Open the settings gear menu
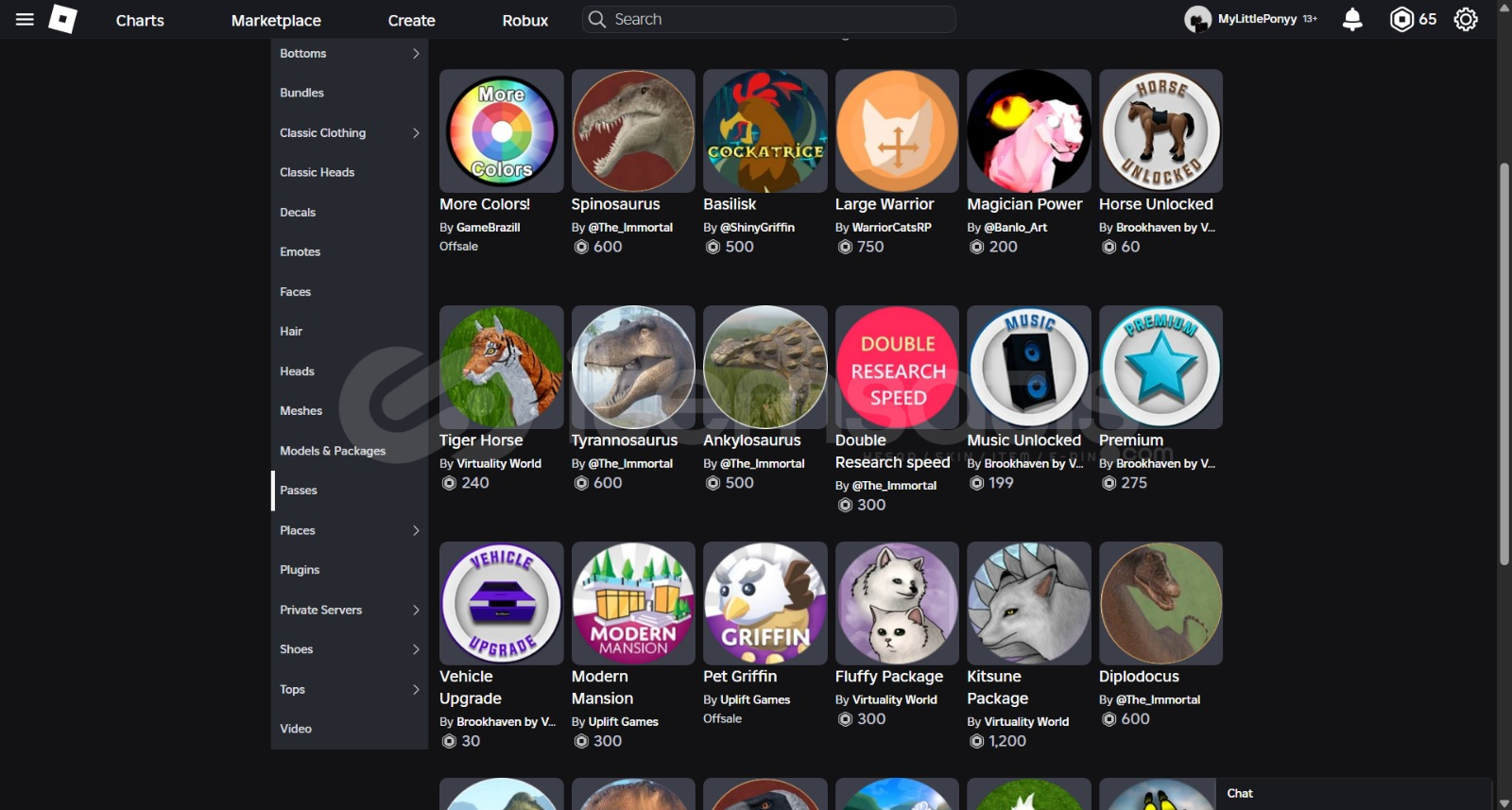Screen dimensions: 1512x810 [x=1466, y=19]
